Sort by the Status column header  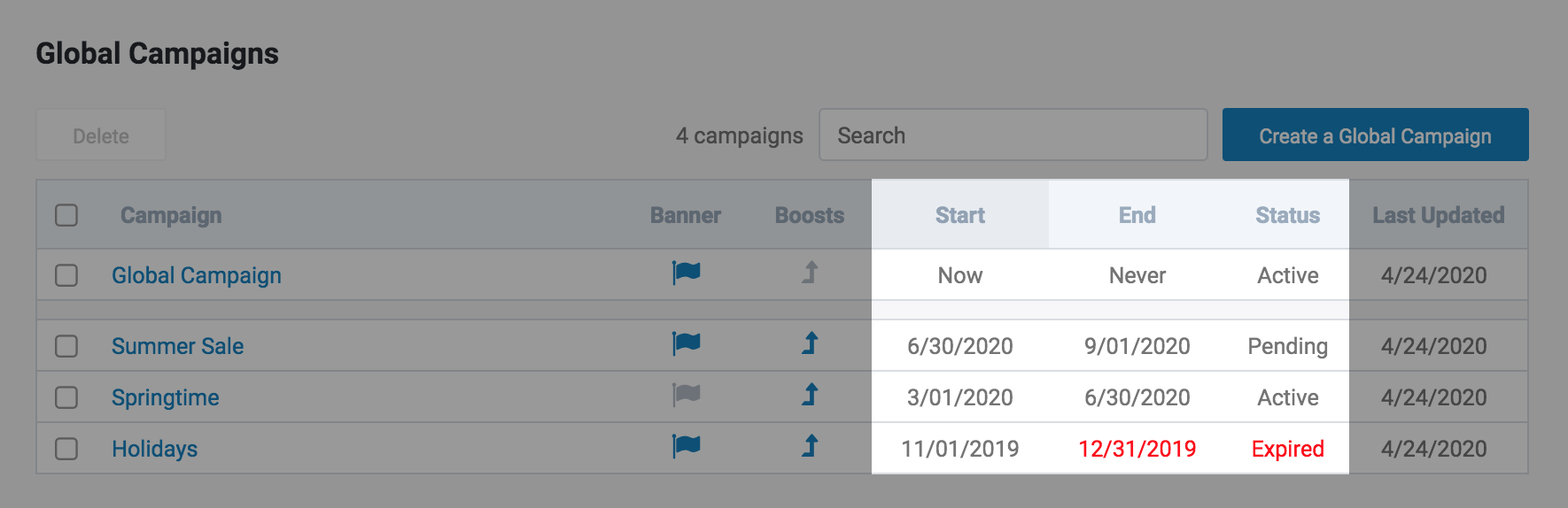(1287, 215)
